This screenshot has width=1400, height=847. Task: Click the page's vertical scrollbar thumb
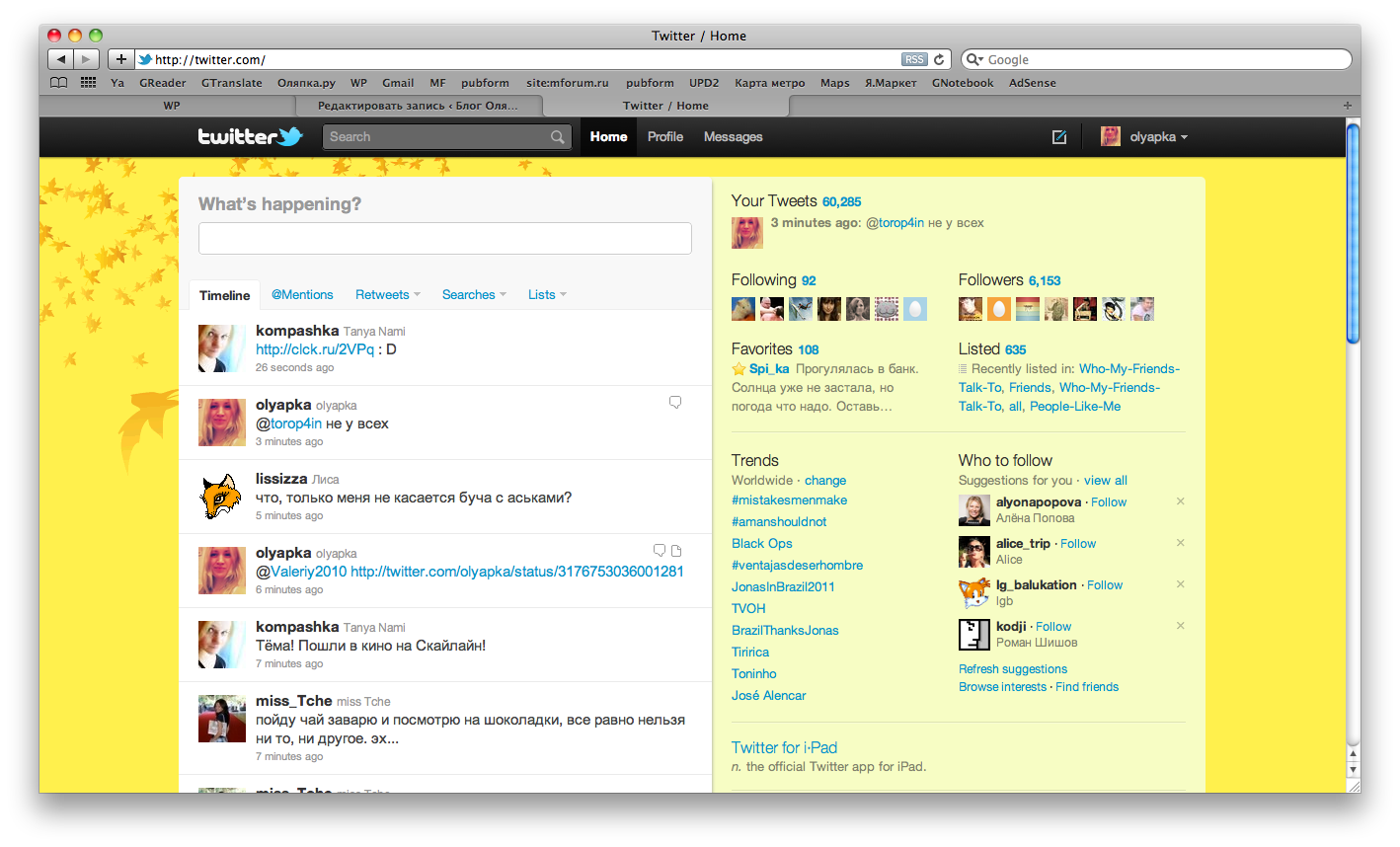point(1353,233)
